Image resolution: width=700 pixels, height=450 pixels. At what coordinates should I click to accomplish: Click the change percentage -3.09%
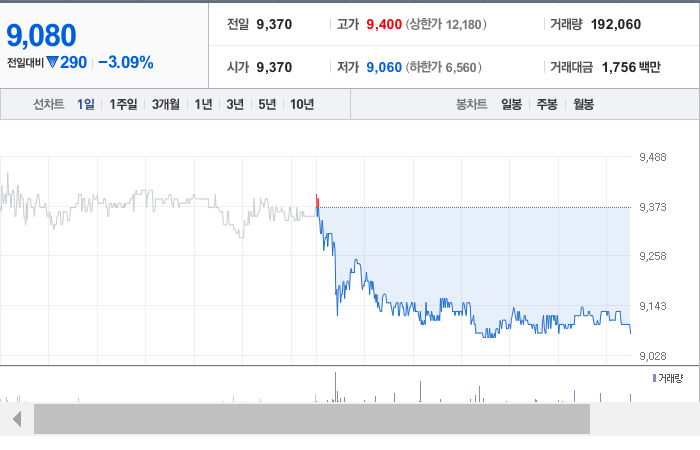(x=126, y=62)
